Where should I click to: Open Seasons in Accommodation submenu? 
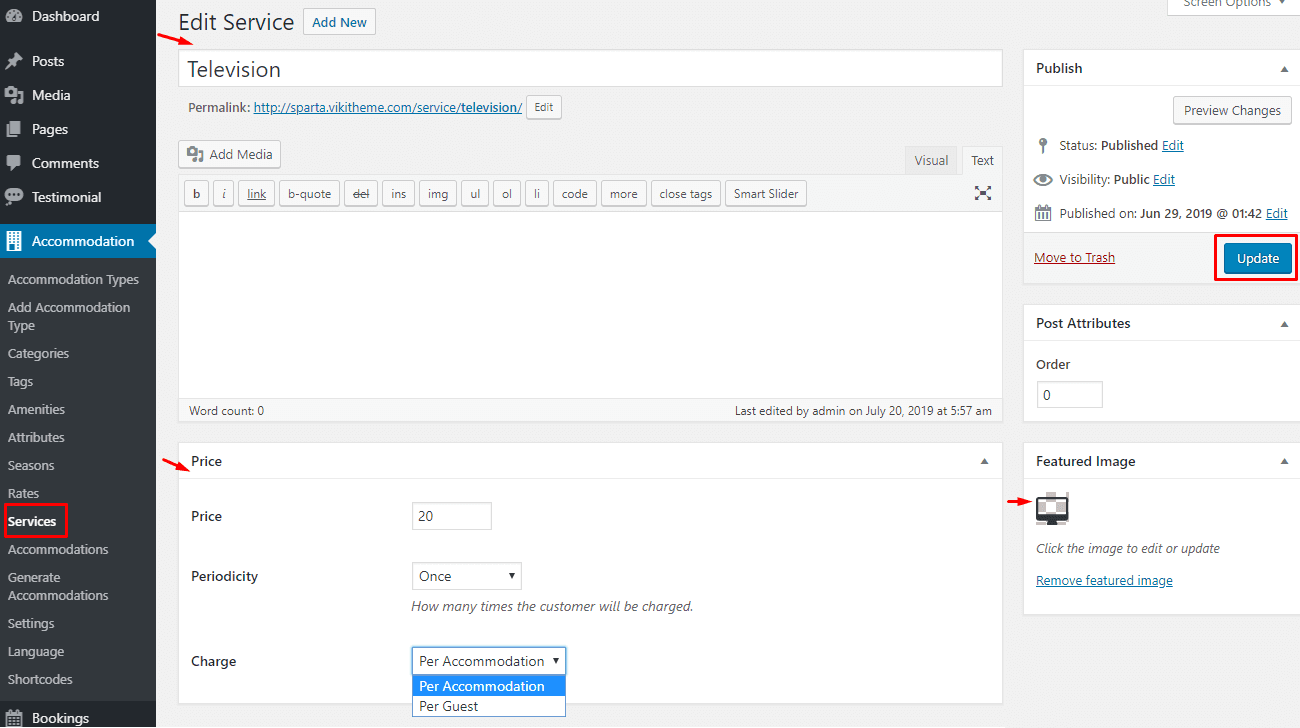pos(31,465)
